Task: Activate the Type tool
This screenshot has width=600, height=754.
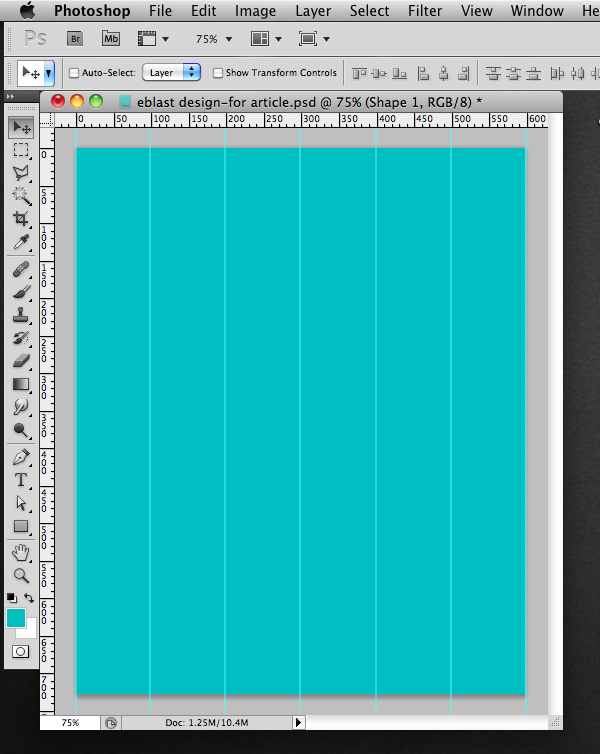Action: (20, 480)
